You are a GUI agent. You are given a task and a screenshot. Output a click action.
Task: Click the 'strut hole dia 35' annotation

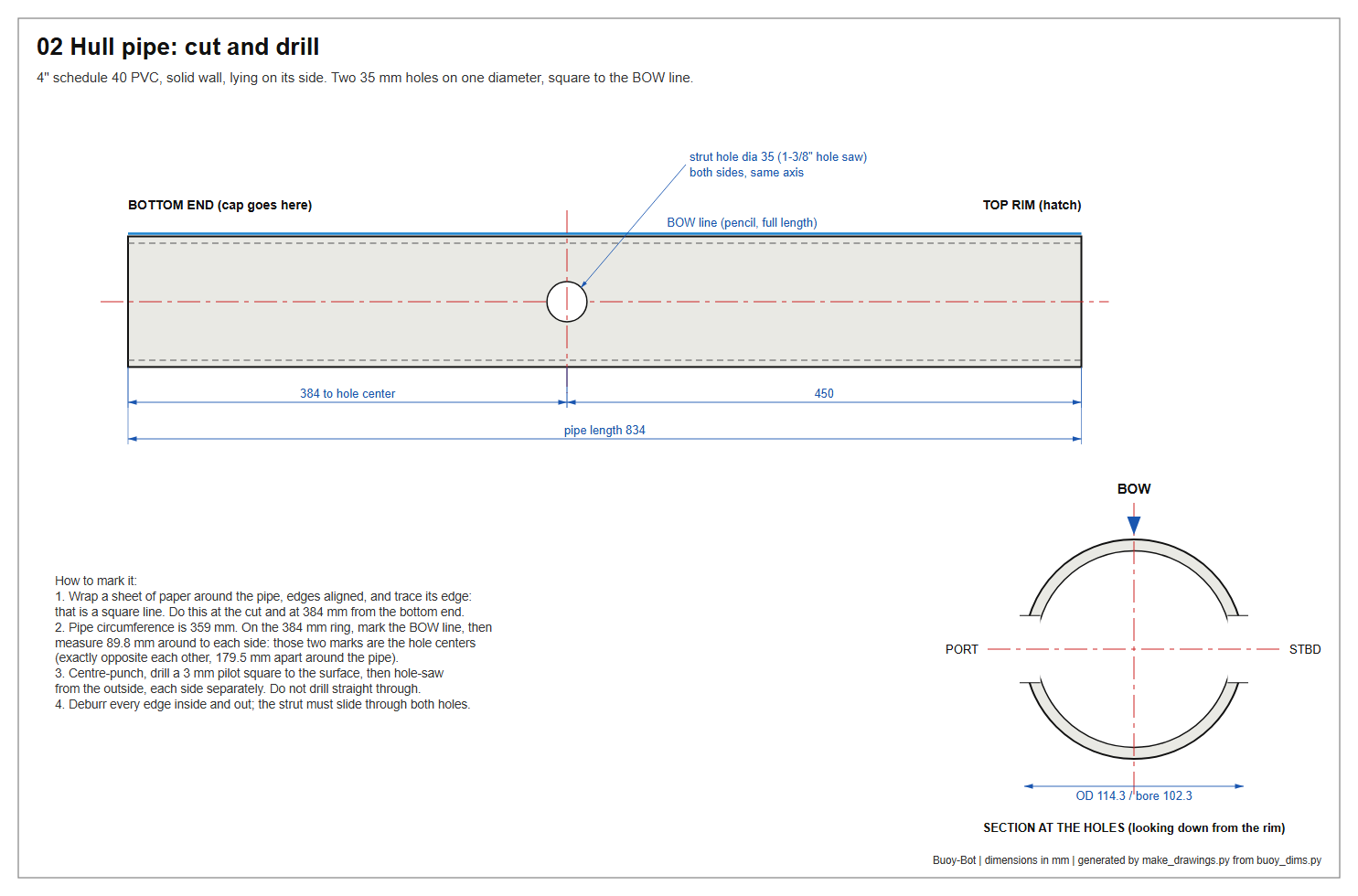[x=778, y=156]
